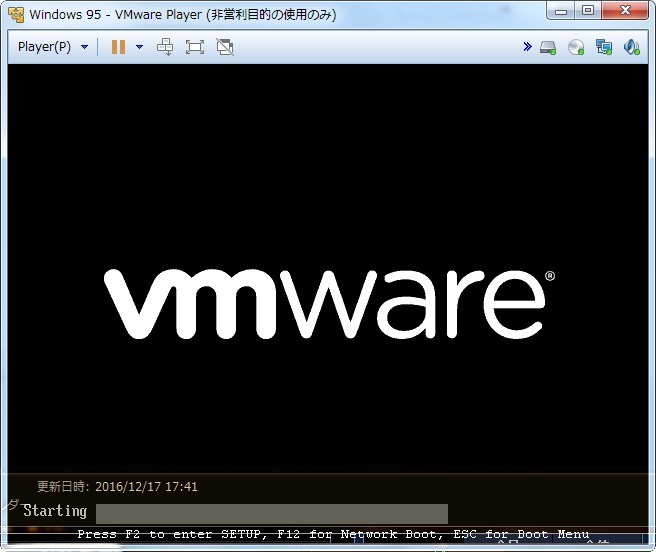This screenshot has width=656, height=552.
Task: Open the CD/DVD drive device icon
Action: point(576,47)
